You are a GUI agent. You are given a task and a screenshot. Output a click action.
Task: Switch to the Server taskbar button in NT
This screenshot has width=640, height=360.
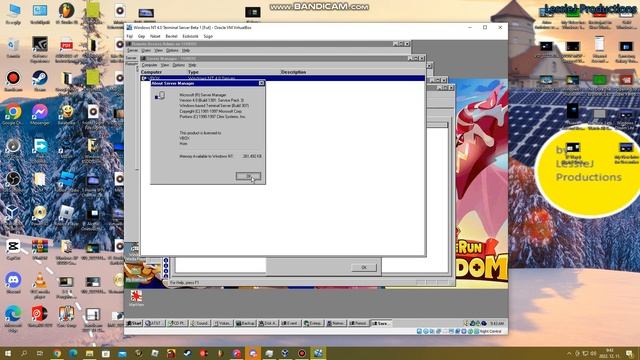click(381, 323)
